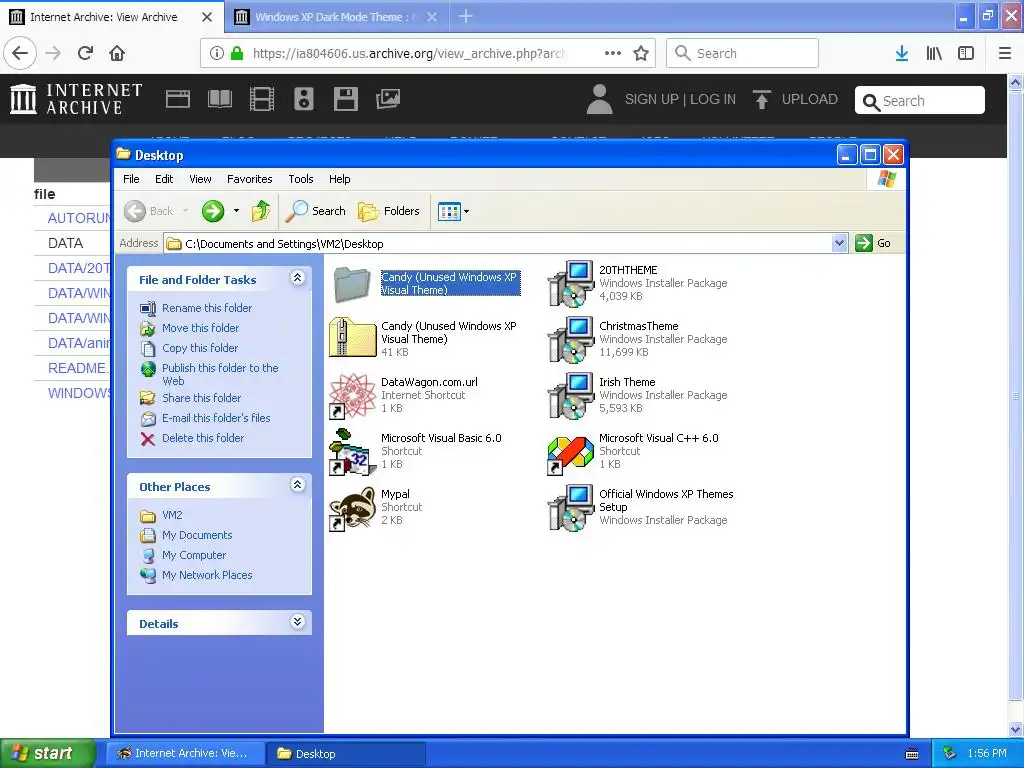Expand Details panel
Image resolution: width=1024 pixels, height=768 pixels.
click(297, 622)
